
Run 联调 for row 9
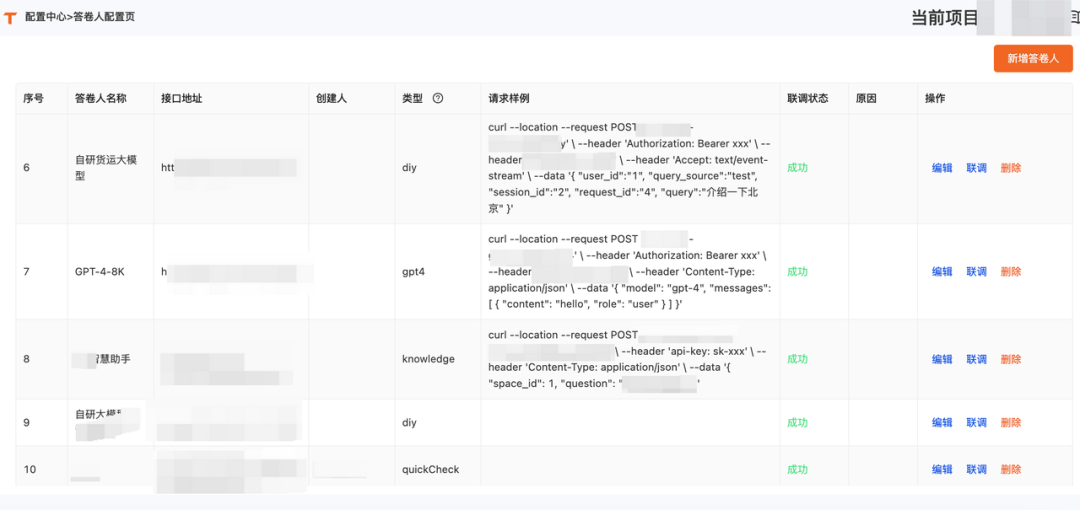(x=976, y=422)
